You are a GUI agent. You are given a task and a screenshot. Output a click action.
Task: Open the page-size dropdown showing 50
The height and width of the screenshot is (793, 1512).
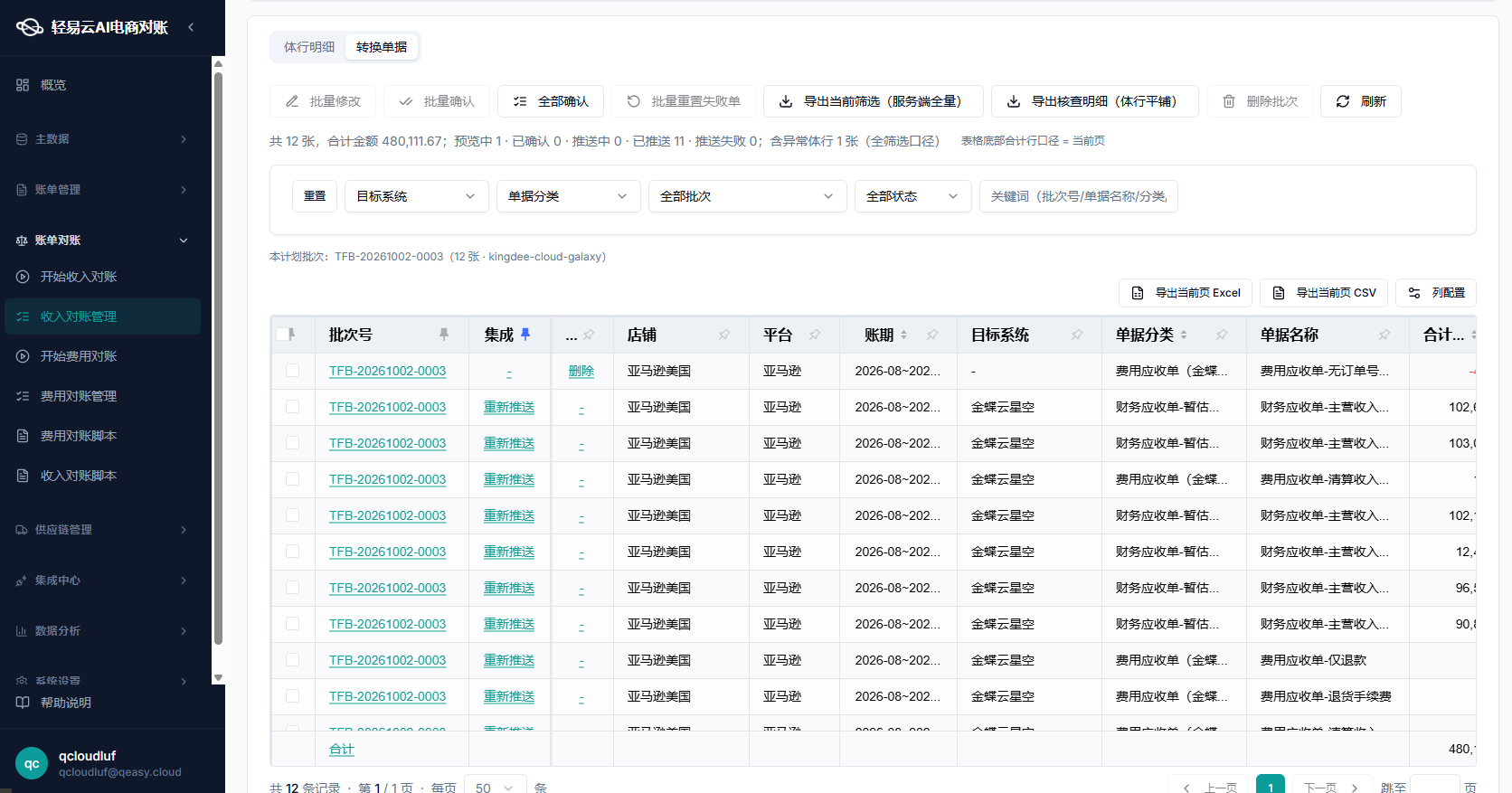click(x=495, y=788)
